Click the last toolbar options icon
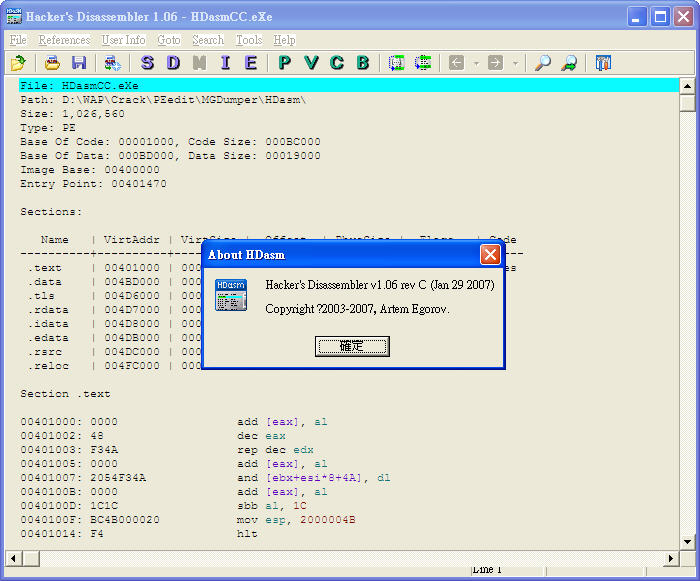 pos(603,63)
